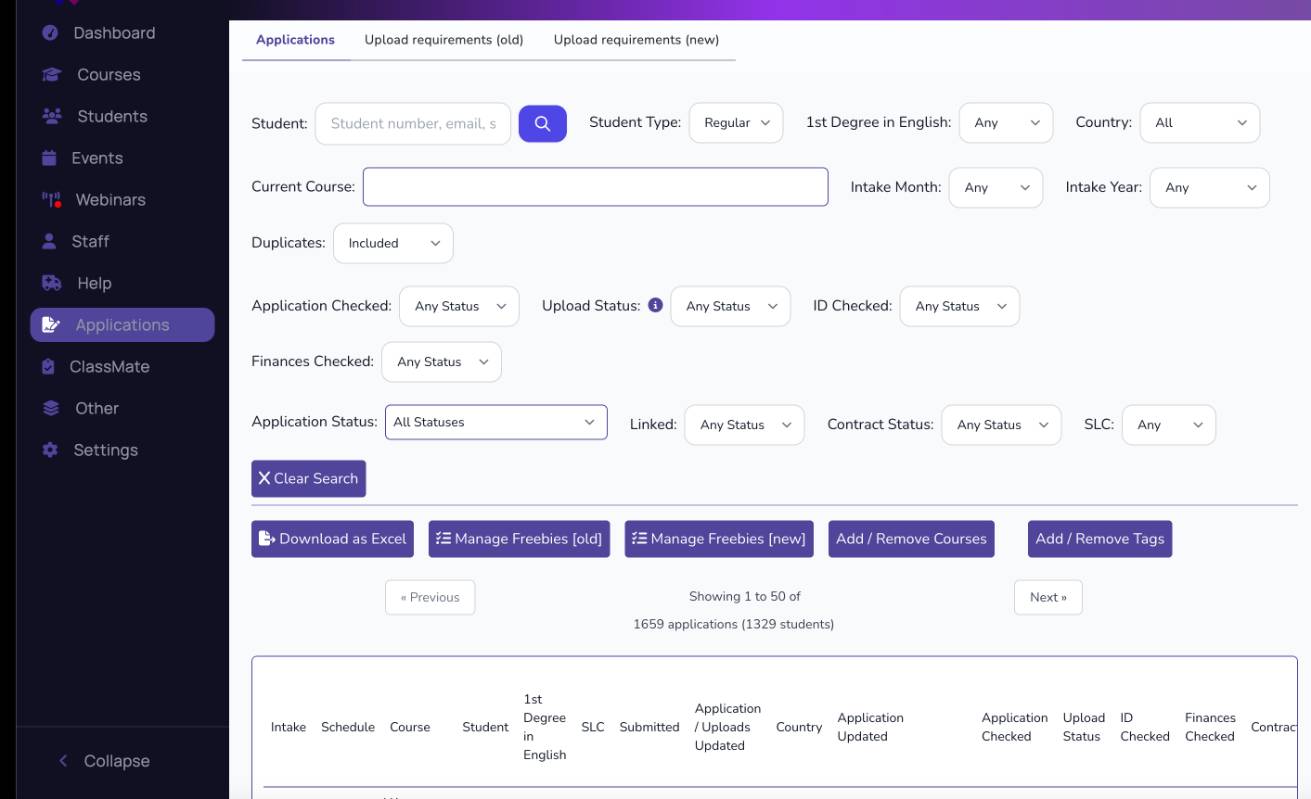Open the 1st Degree in English dropdown
Viewport: 1311px width, 799px height.
1006,123
